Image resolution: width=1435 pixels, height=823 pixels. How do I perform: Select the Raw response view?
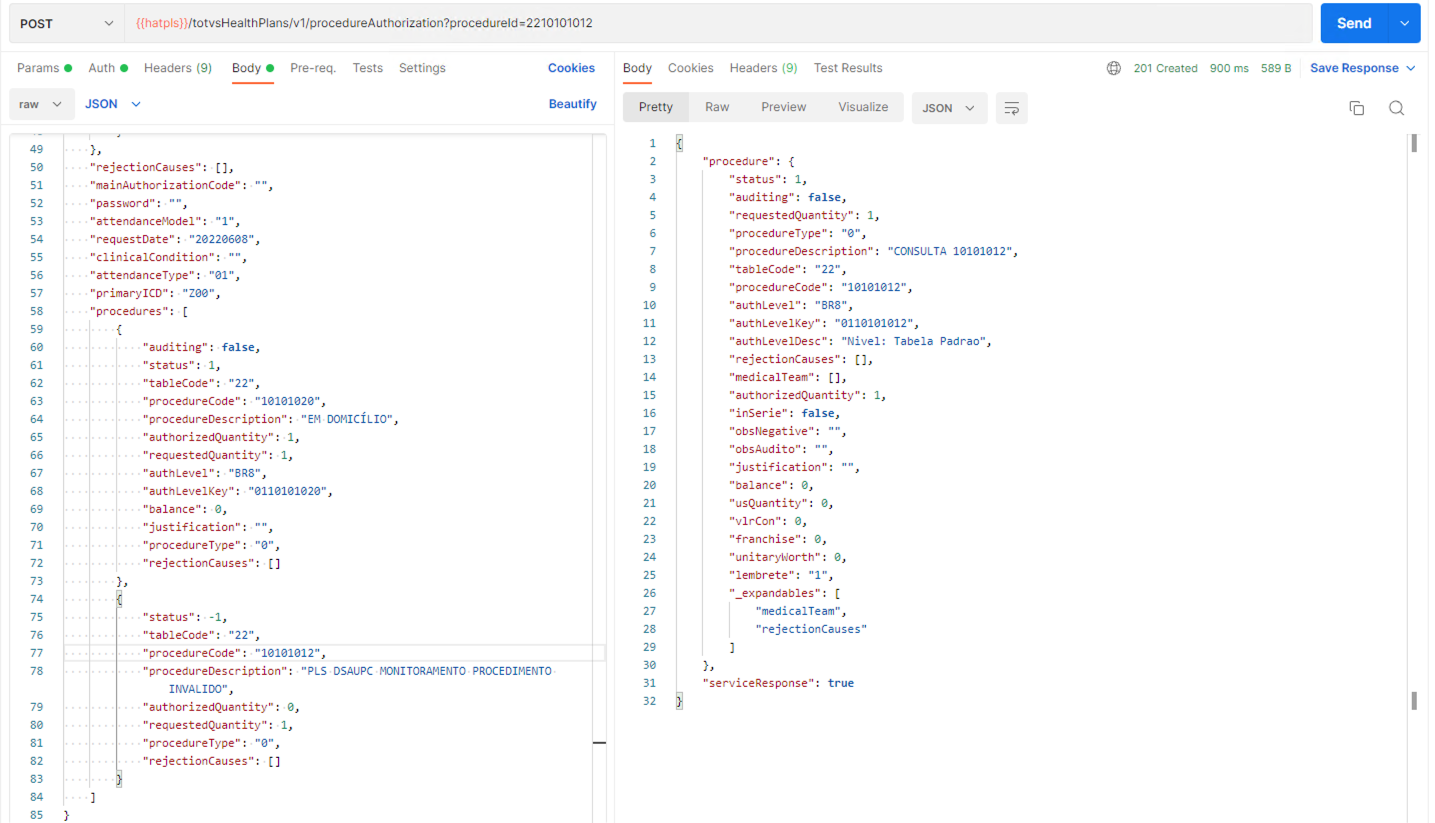(717, 107)
